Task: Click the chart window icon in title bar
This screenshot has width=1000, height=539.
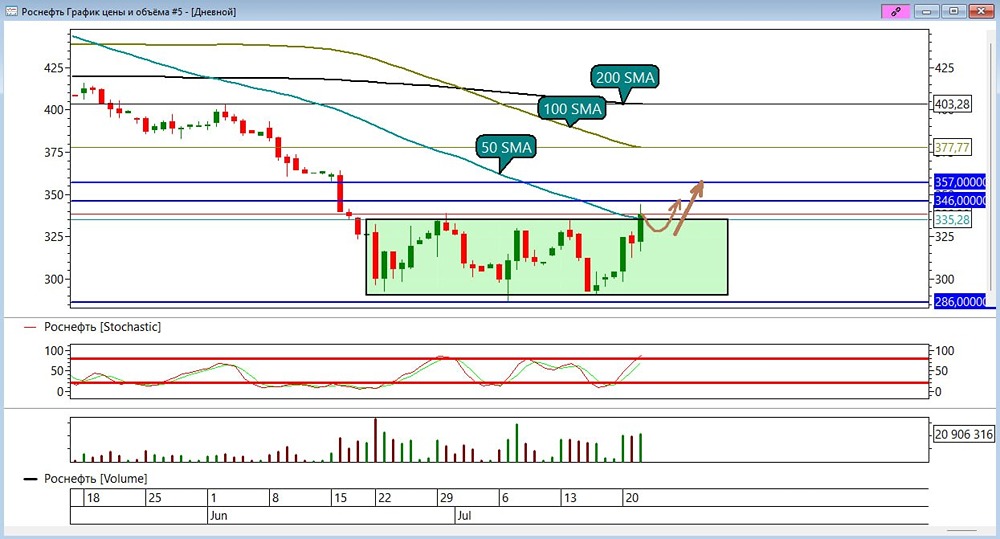Action: [11, 11]
